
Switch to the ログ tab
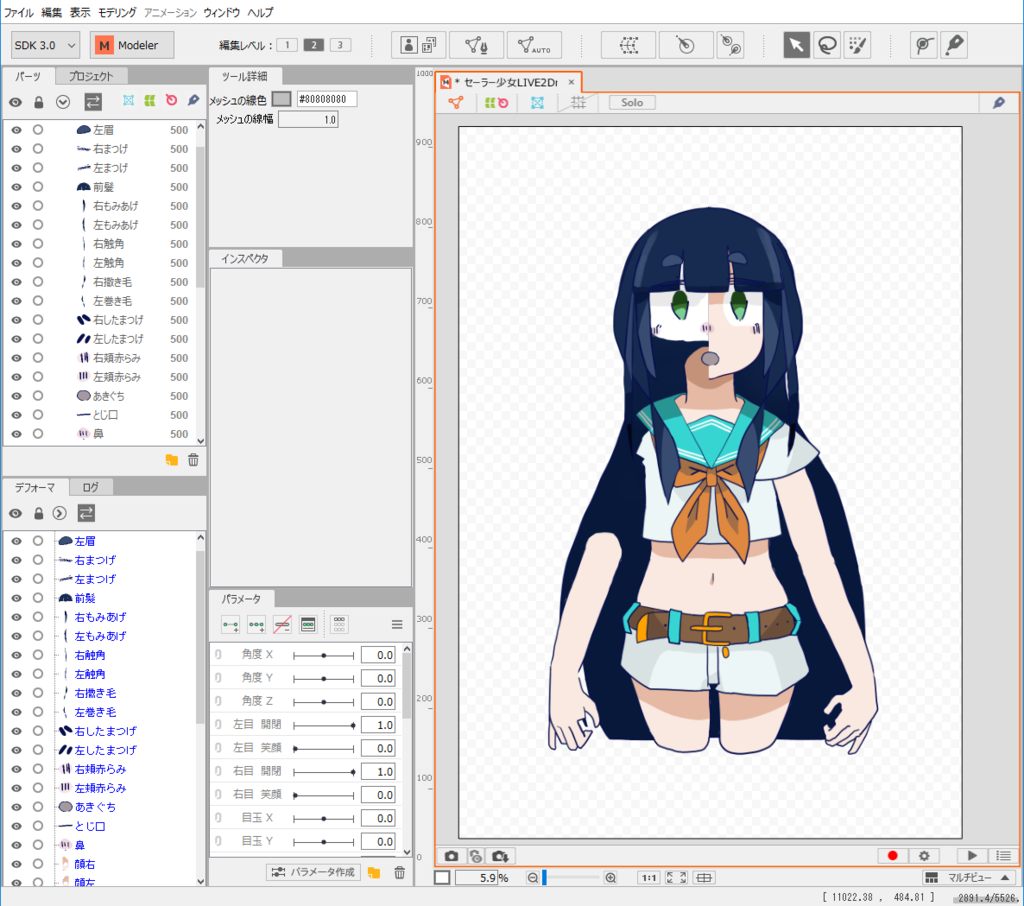point(91,487)
